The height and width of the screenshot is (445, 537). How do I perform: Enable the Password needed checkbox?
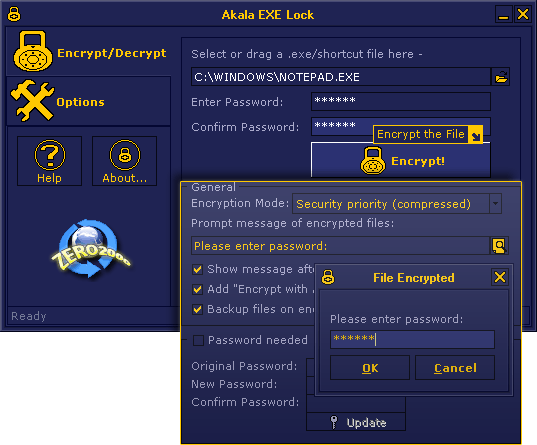[198, 341]
